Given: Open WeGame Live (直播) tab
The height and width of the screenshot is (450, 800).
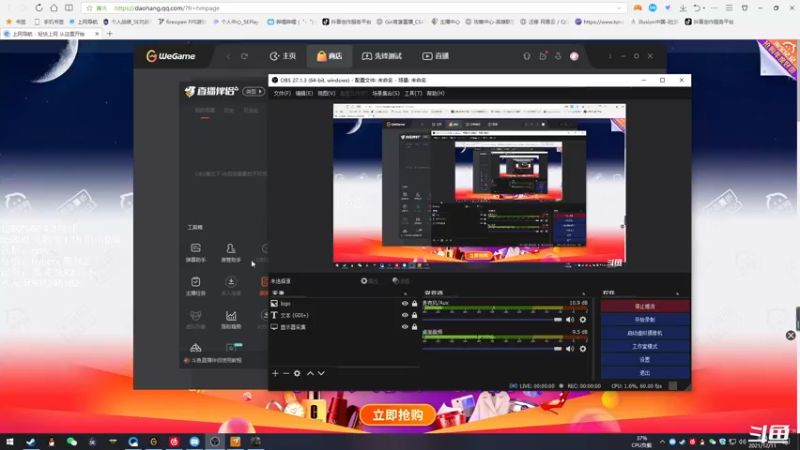Looking at the screenshot, I should 435,56.
